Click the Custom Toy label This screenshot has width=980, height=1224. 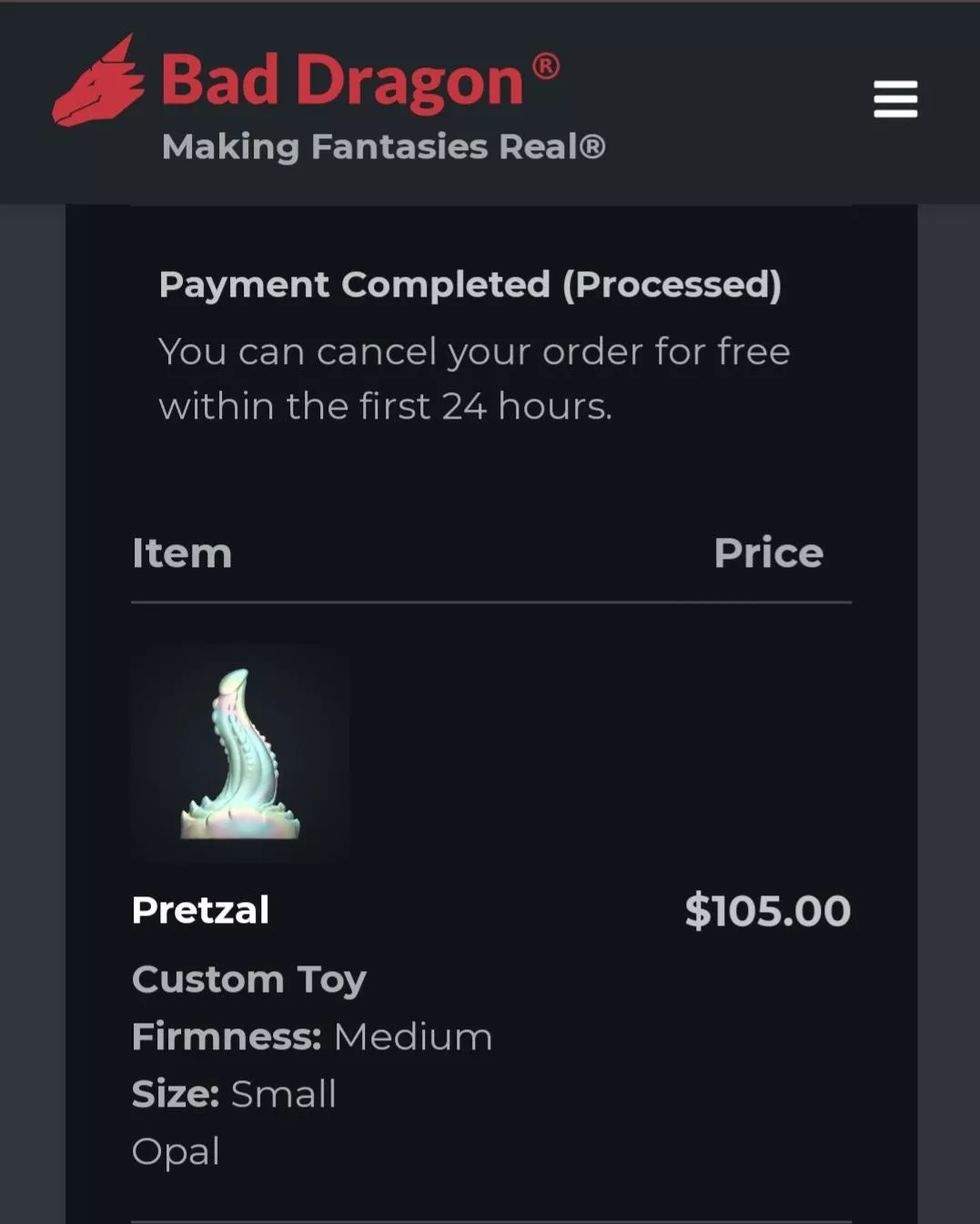coord(248,980)
